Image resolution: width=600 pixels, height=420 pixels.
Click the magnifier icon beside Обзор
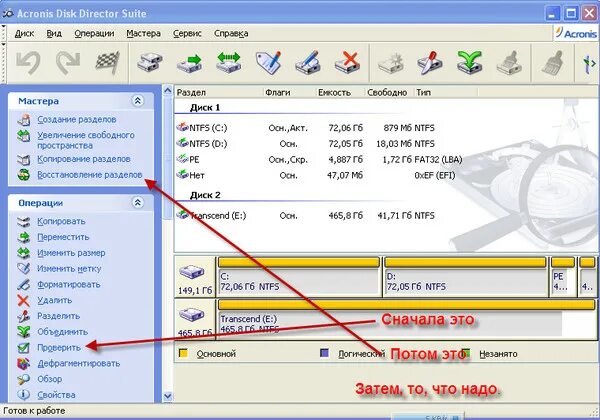pyautogui.click(x=23, y=379)
